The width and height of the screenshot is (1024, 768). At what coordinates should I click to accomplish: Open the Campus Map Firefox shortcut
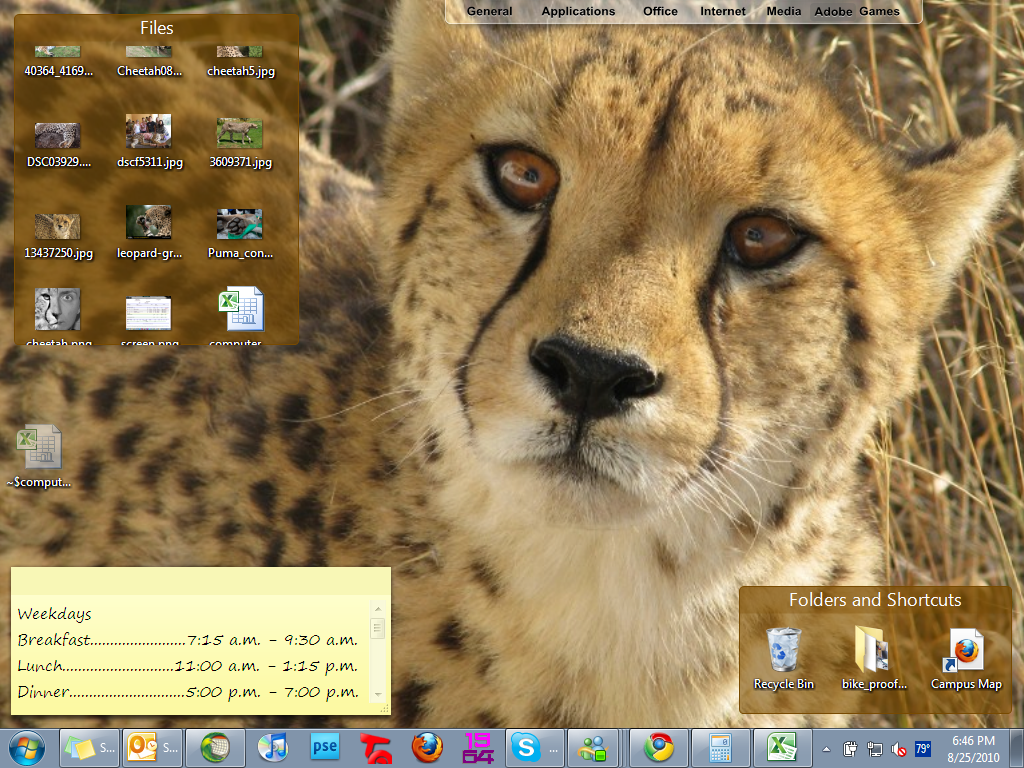click(966, 652)
